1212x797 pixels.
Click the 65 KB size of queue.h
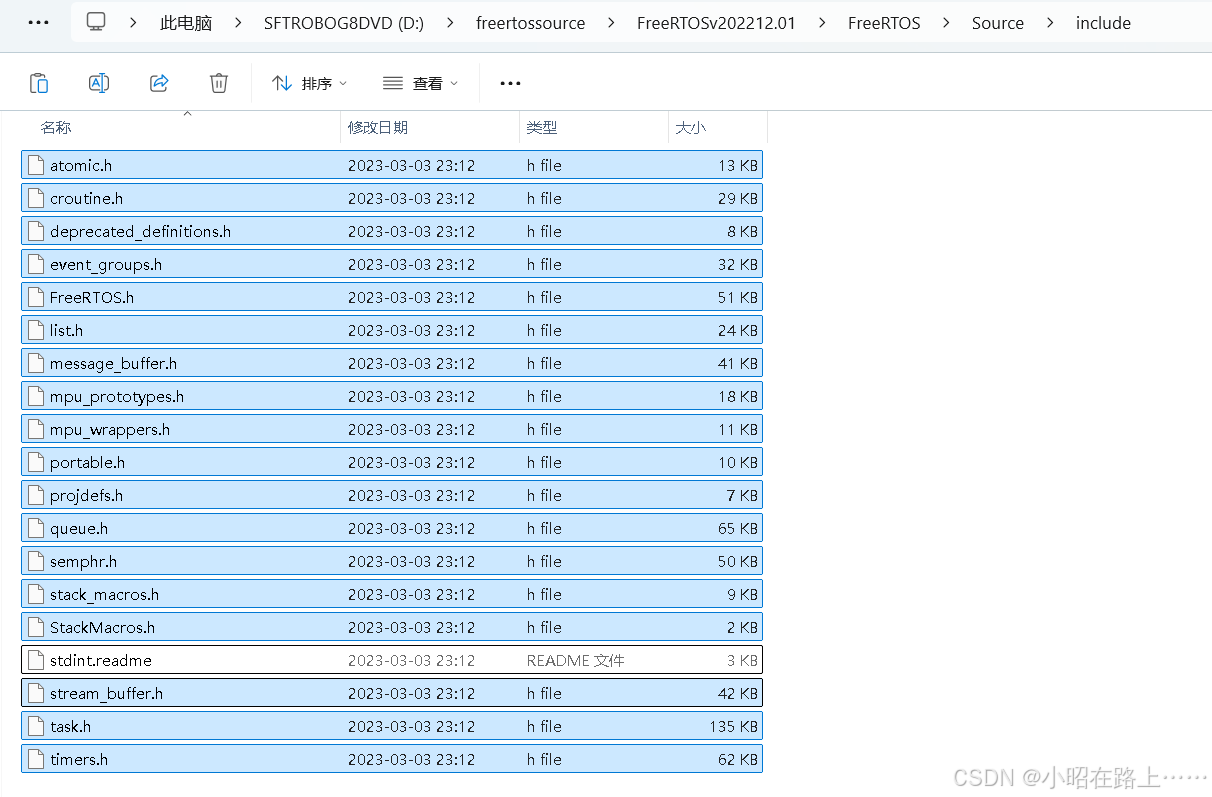(x=738, y=528)
